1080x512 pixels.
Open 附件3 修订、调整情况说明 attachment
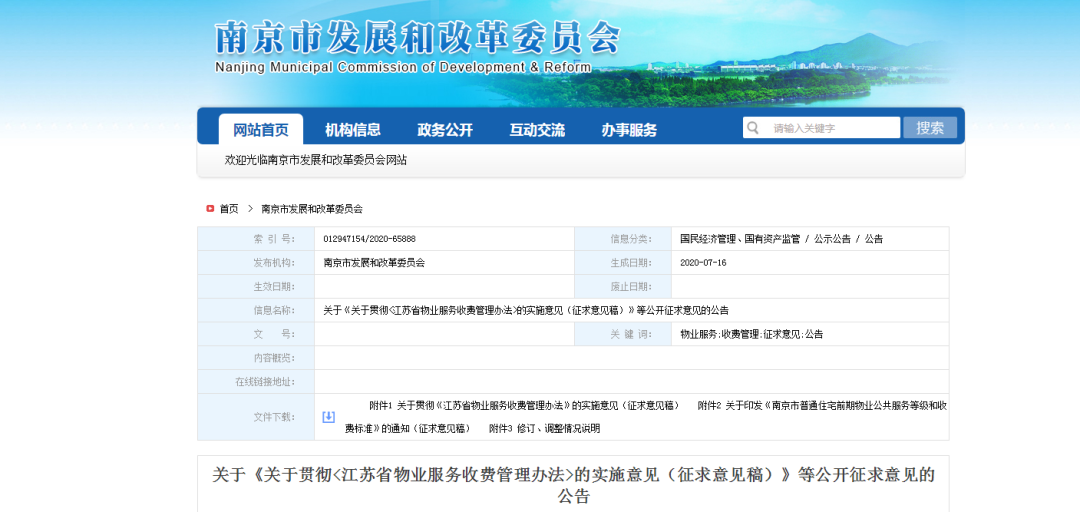click(x=544, y=428)
